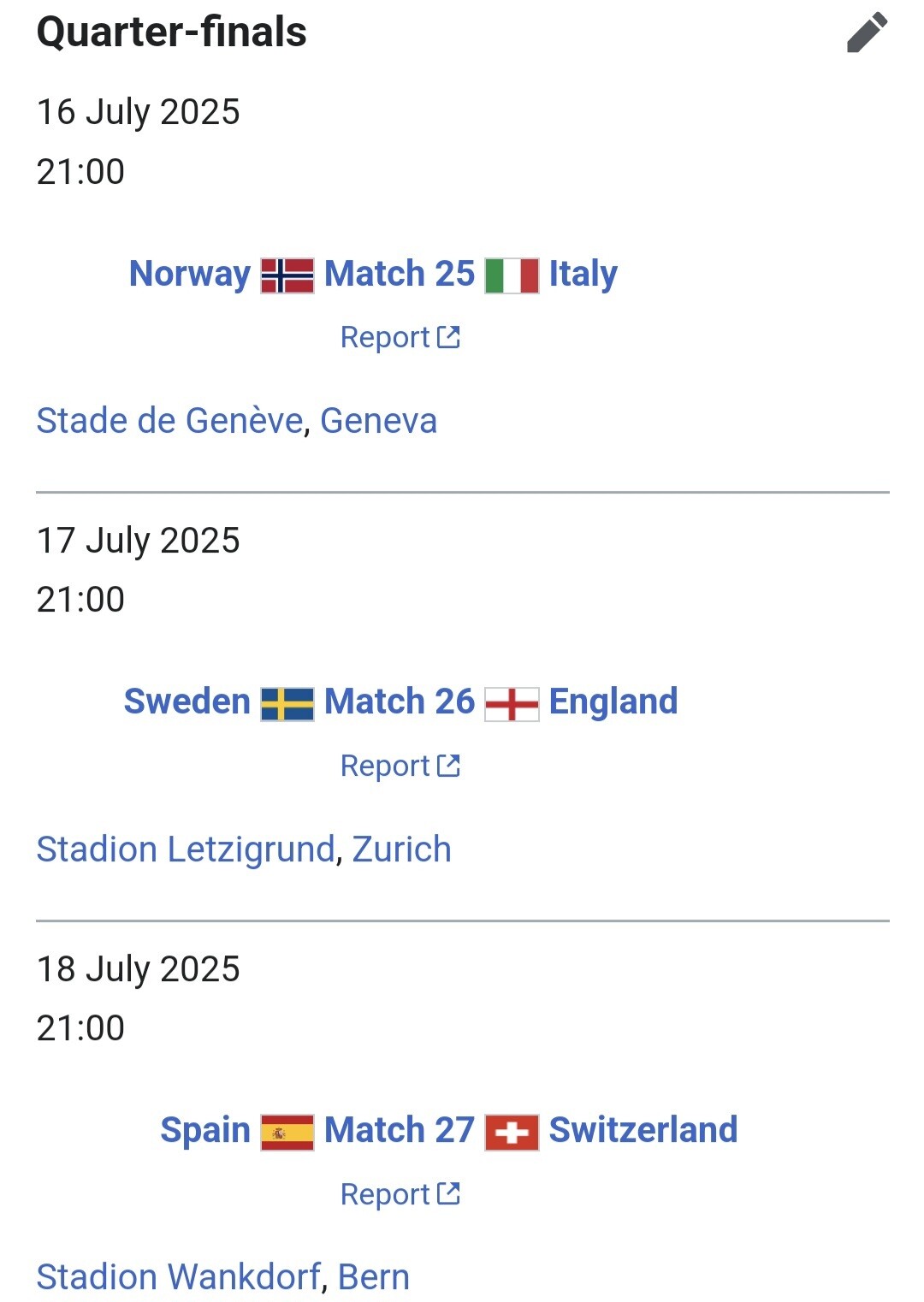
Task: Open the Geneva city link
Action: click(378, 421)
